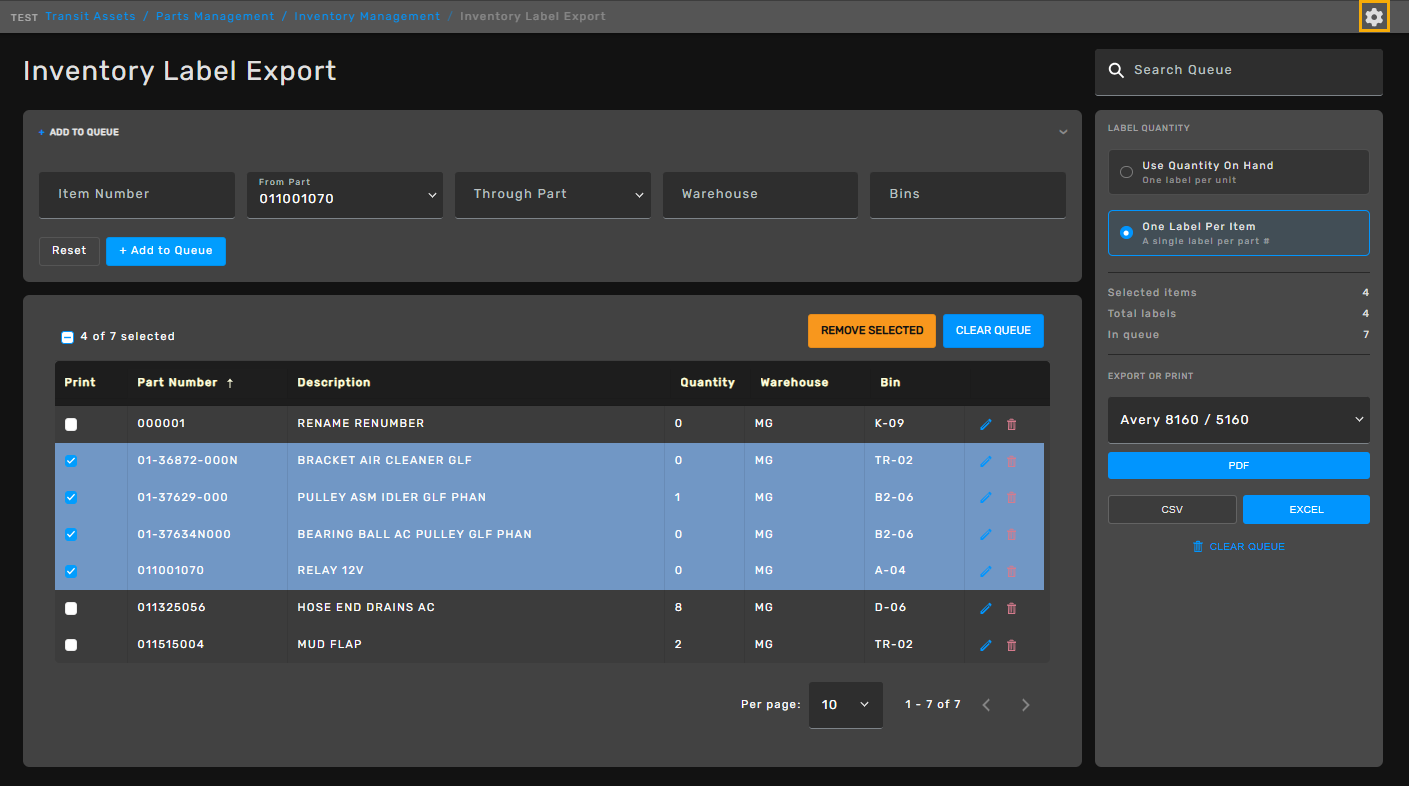Sort by Quantity column header
1409x786 pixels.
[707, 383]
